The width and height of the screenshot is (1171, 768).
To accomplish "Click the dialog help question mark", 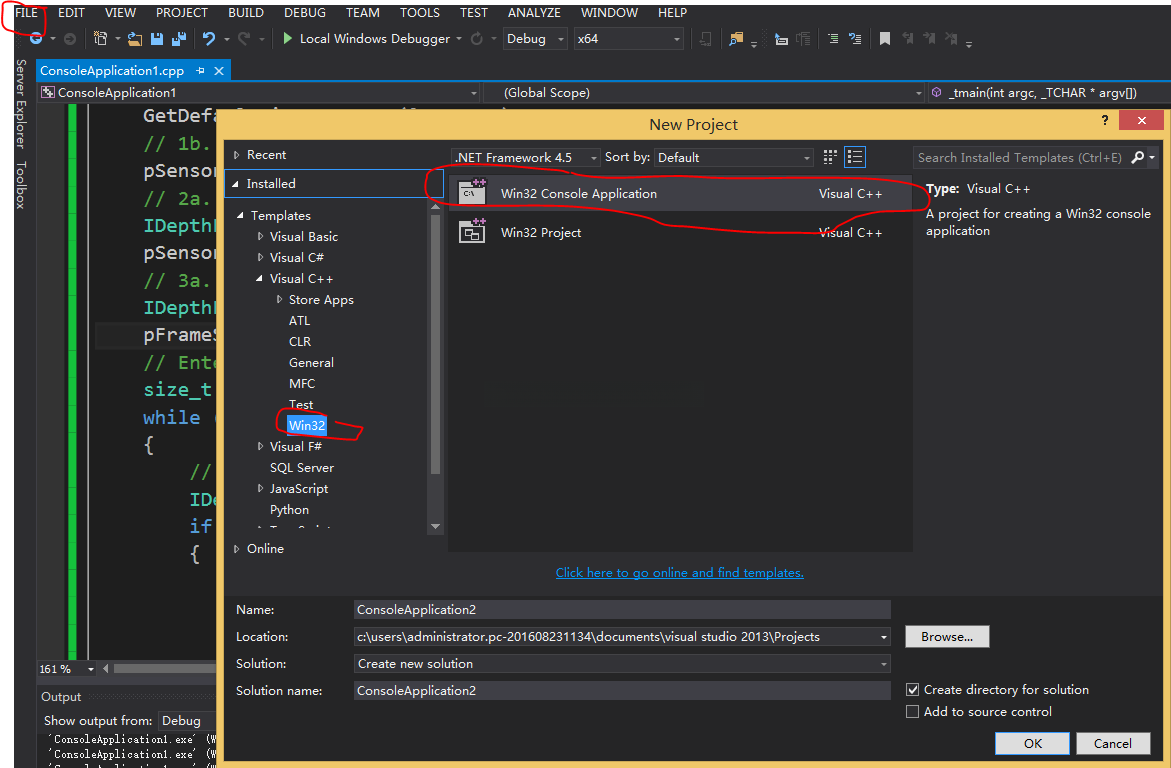I will click(x=1105, y=121).
